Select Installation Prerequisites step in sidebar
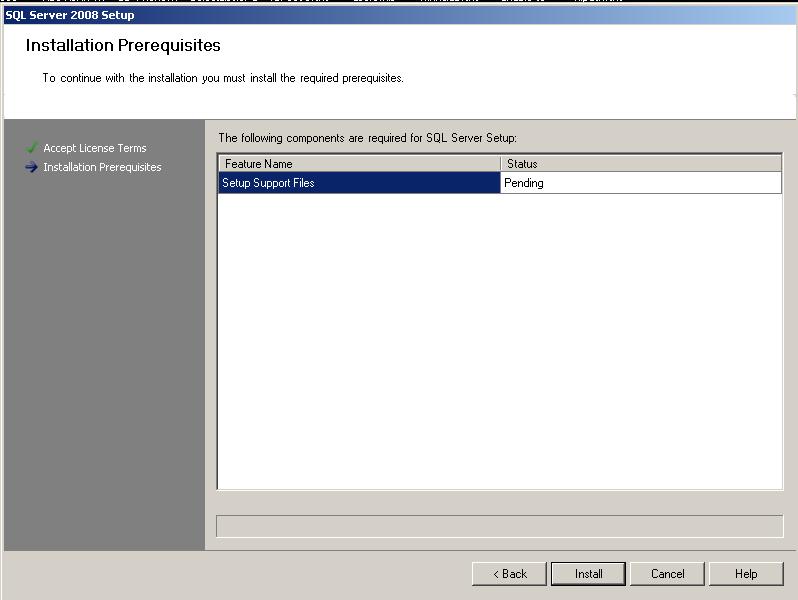798x600 pixels. tap(102, 167)
